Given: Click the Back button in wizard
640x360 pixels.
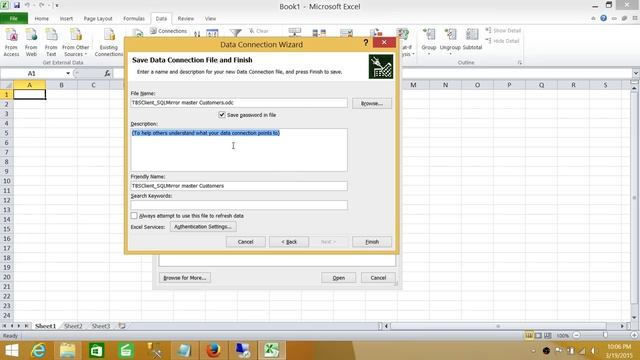Looking at the screenshot, I should click(x=289, y=242).
